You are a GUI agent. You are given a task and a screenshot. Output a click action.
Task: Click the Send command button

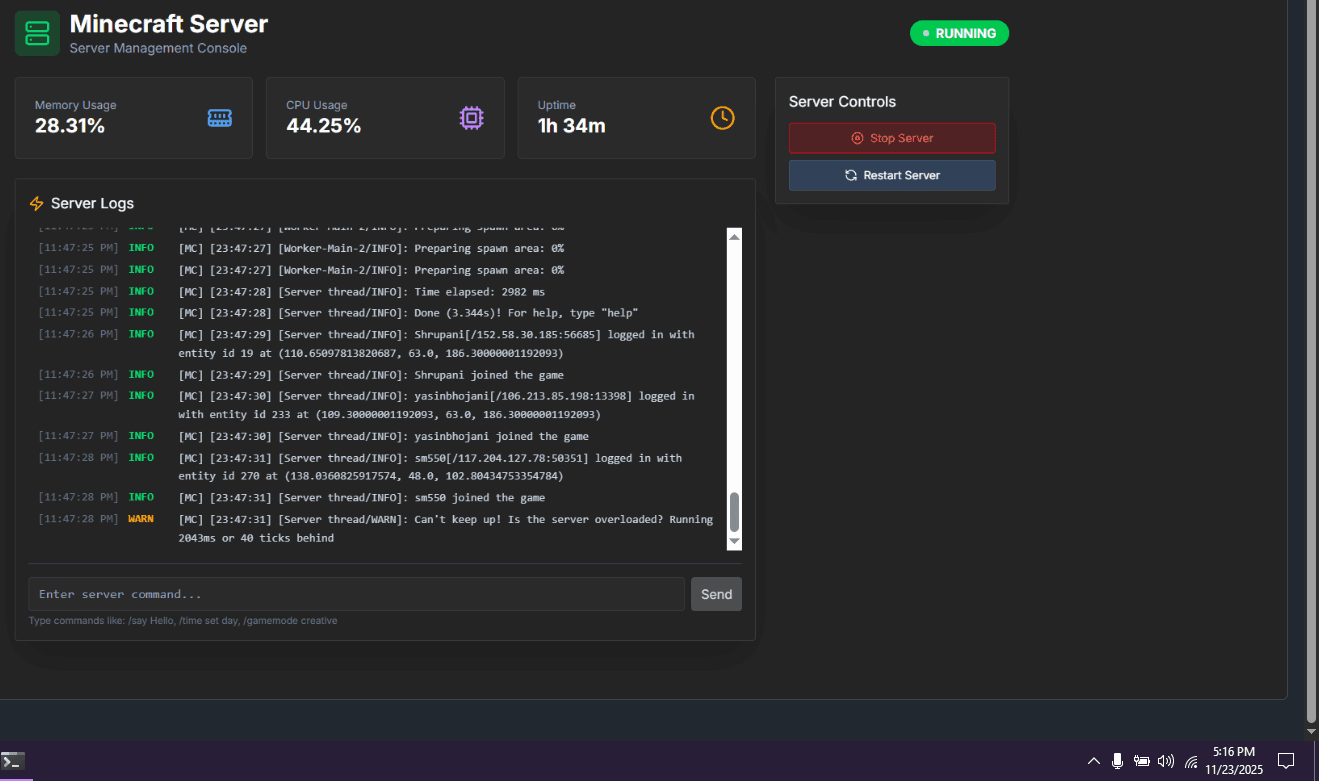point(716,594)
